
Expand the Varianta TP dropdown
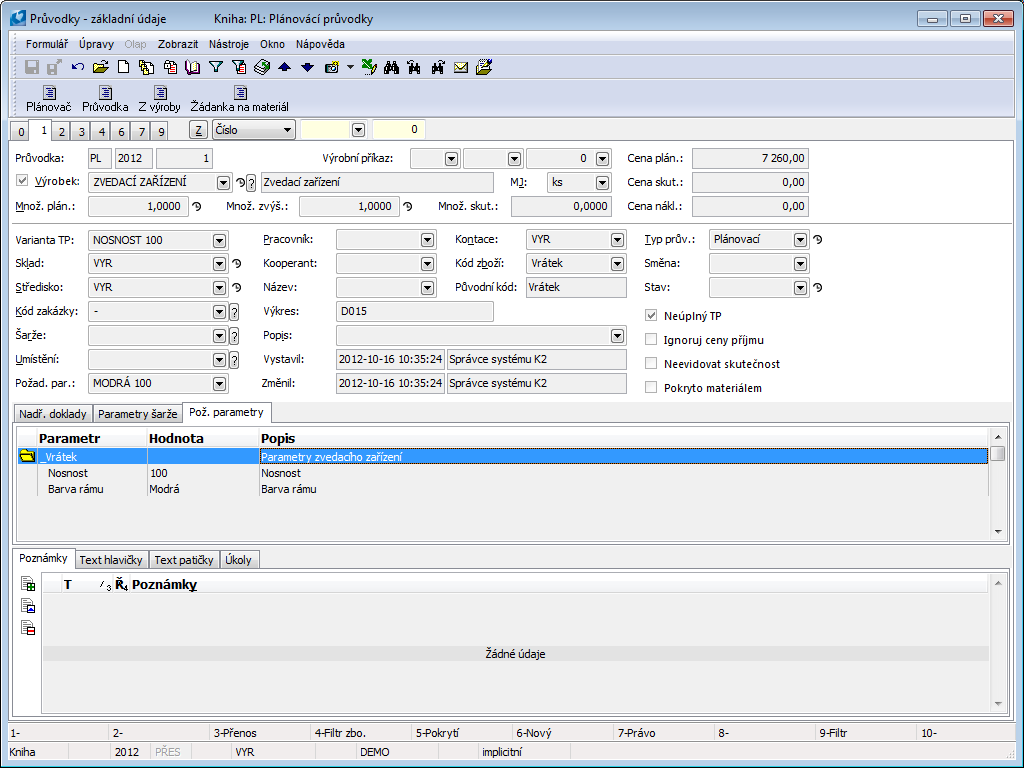click(219, 240)
